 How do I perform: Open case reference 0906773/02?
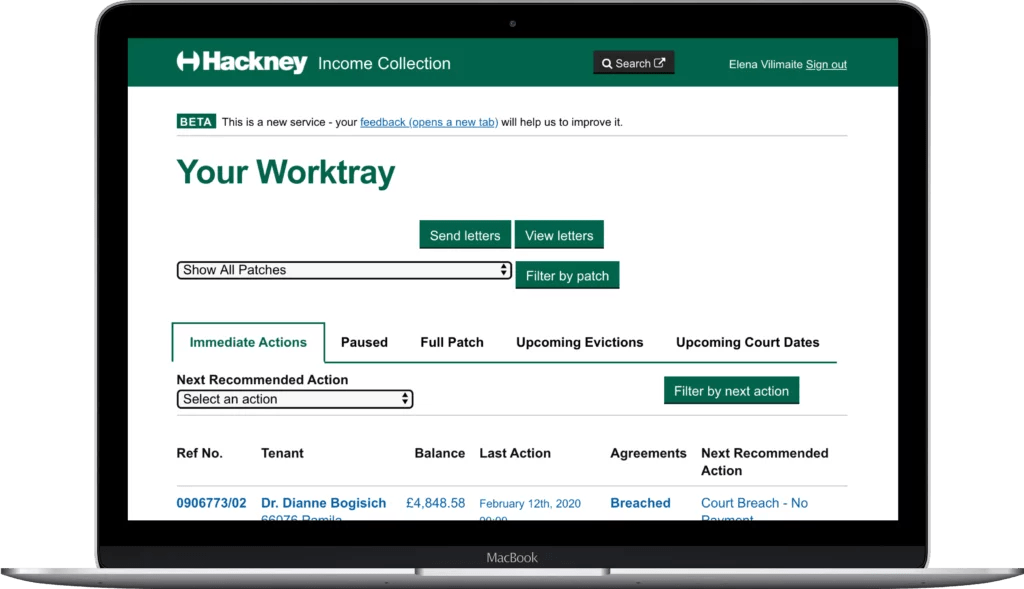211,503
